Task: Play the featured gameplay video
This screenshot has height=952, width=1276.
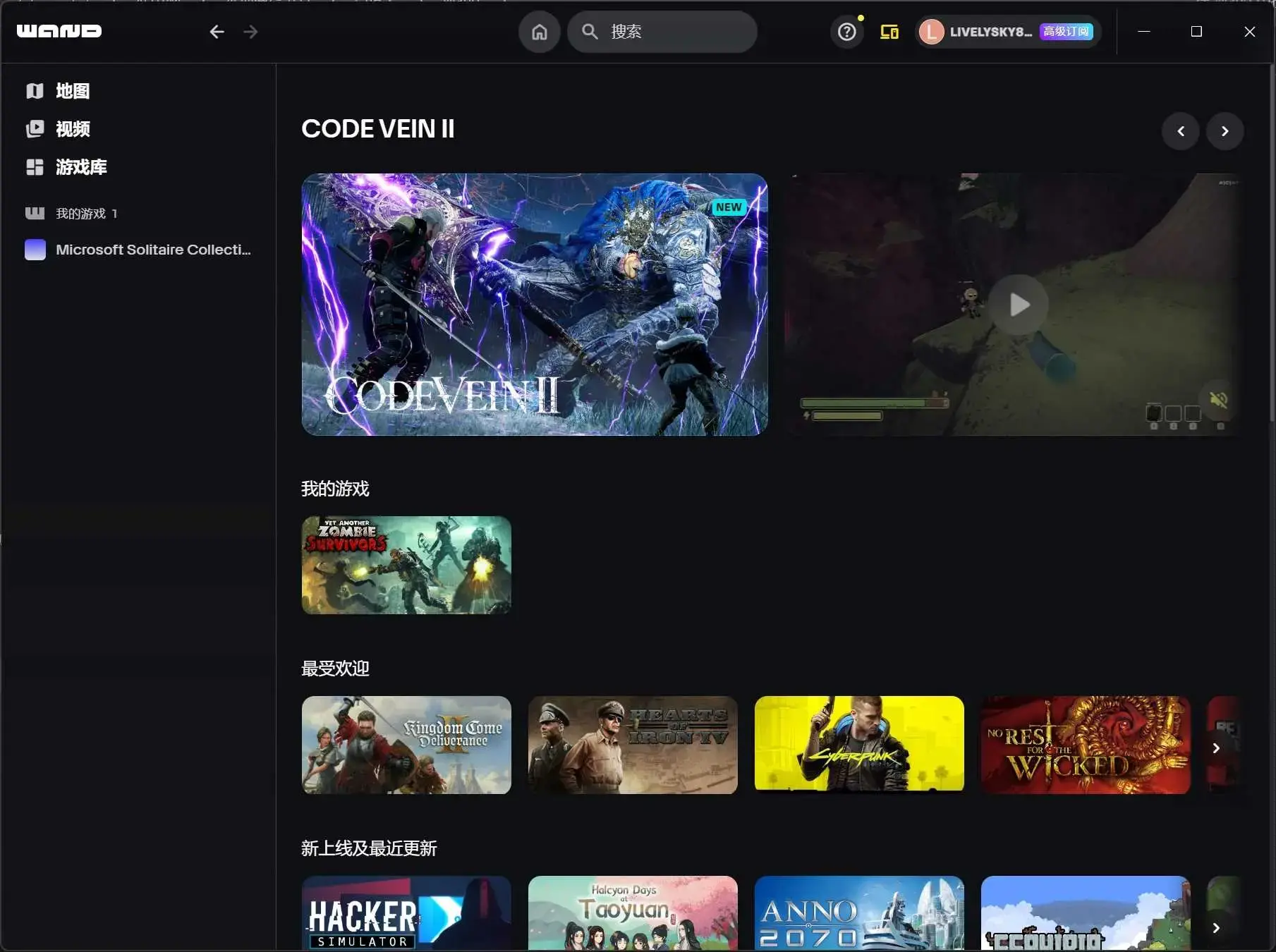Action: pos(1019,305)
